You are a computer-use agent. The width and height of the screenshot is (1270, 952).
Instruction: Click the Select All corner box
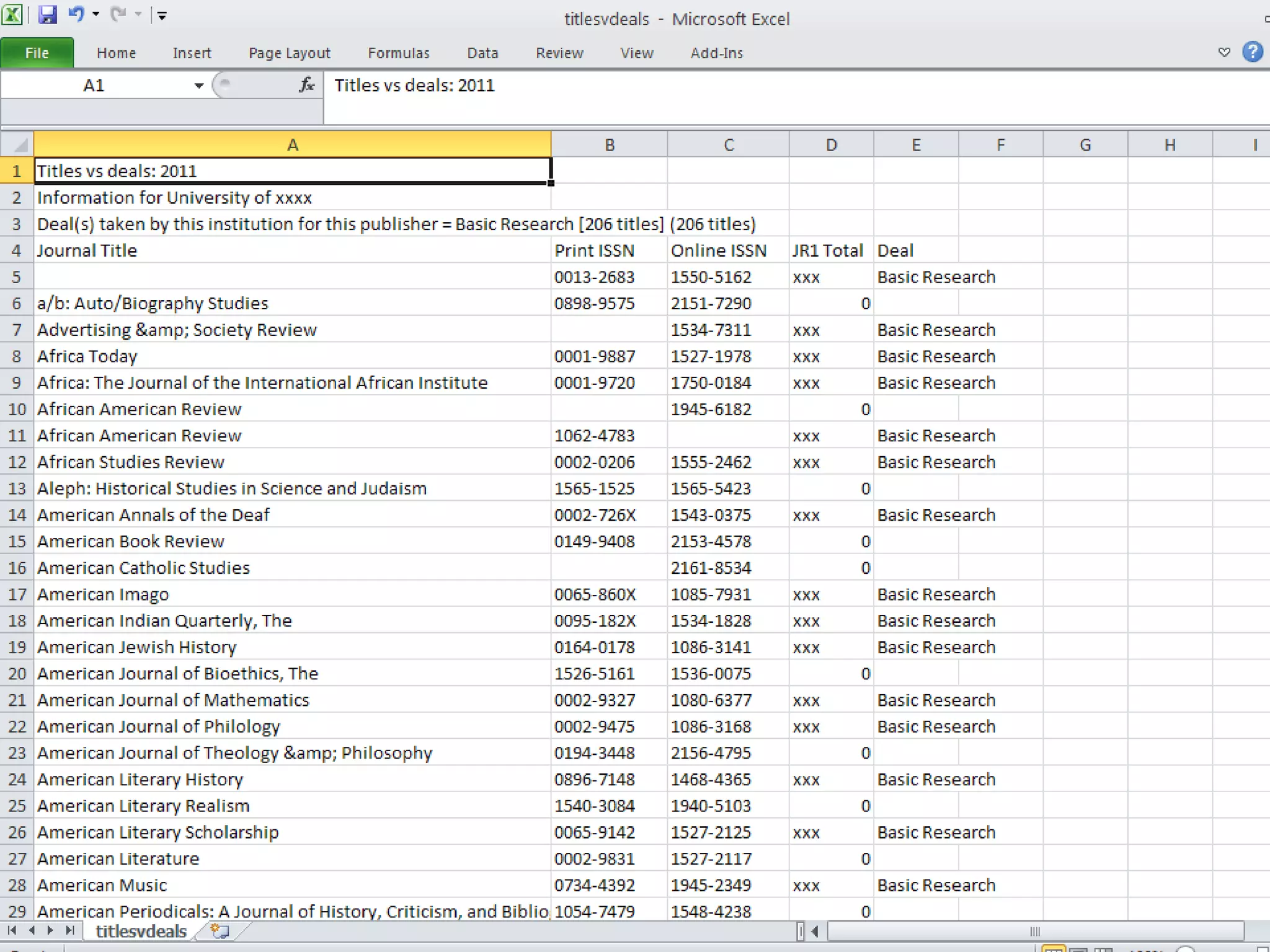click(19, 145)
